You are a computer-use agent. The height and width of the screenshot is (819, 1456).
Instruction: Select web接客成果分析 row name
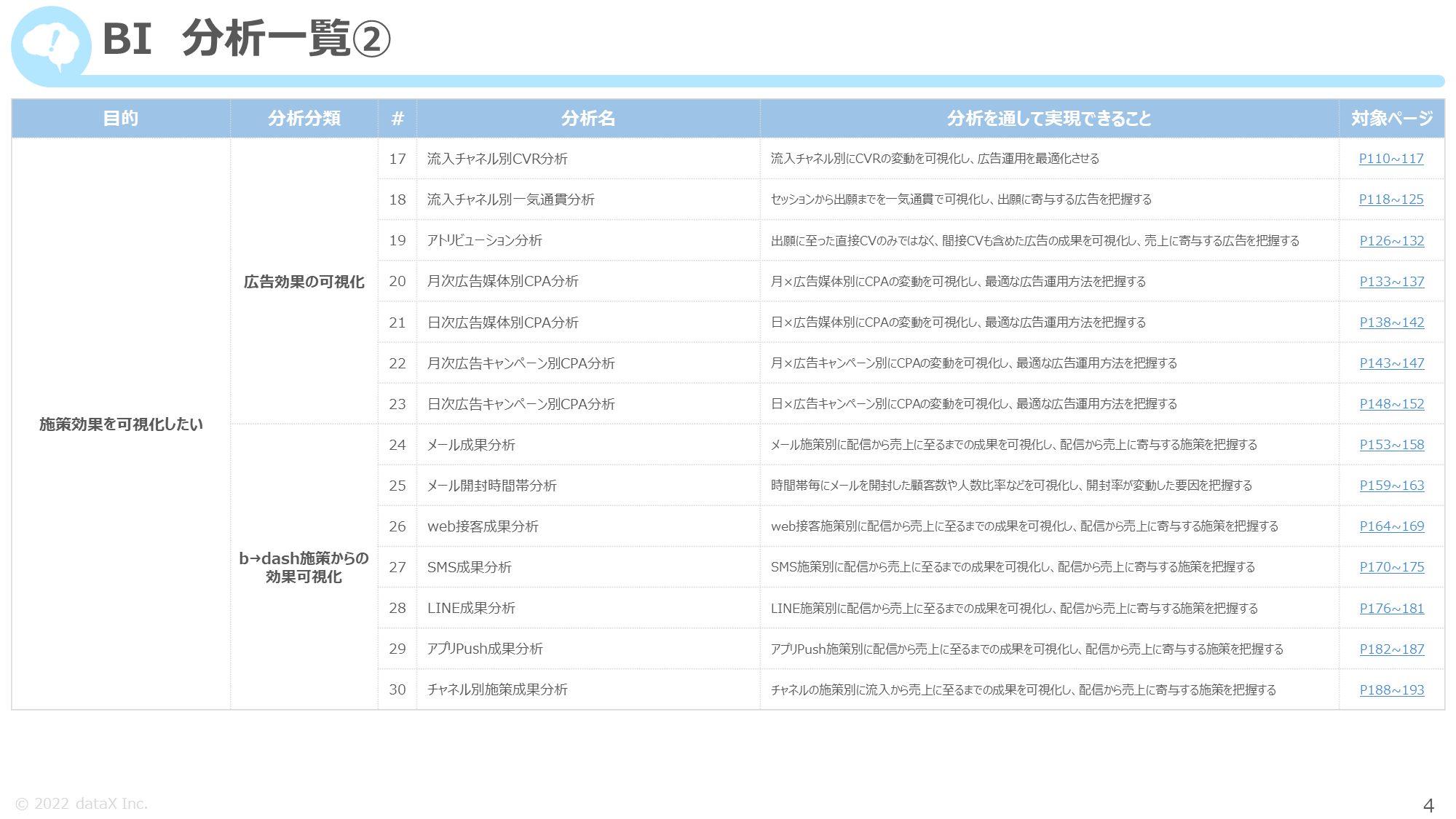click(x=483, y=526)
